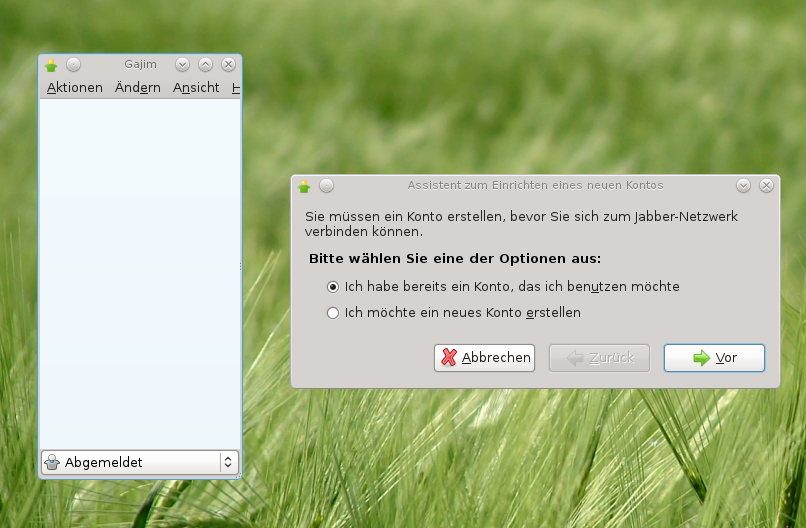Click the greyed-out Zurück button
Image resolution: width=806 pixels, height=528 pixels.
pos(599,358)
